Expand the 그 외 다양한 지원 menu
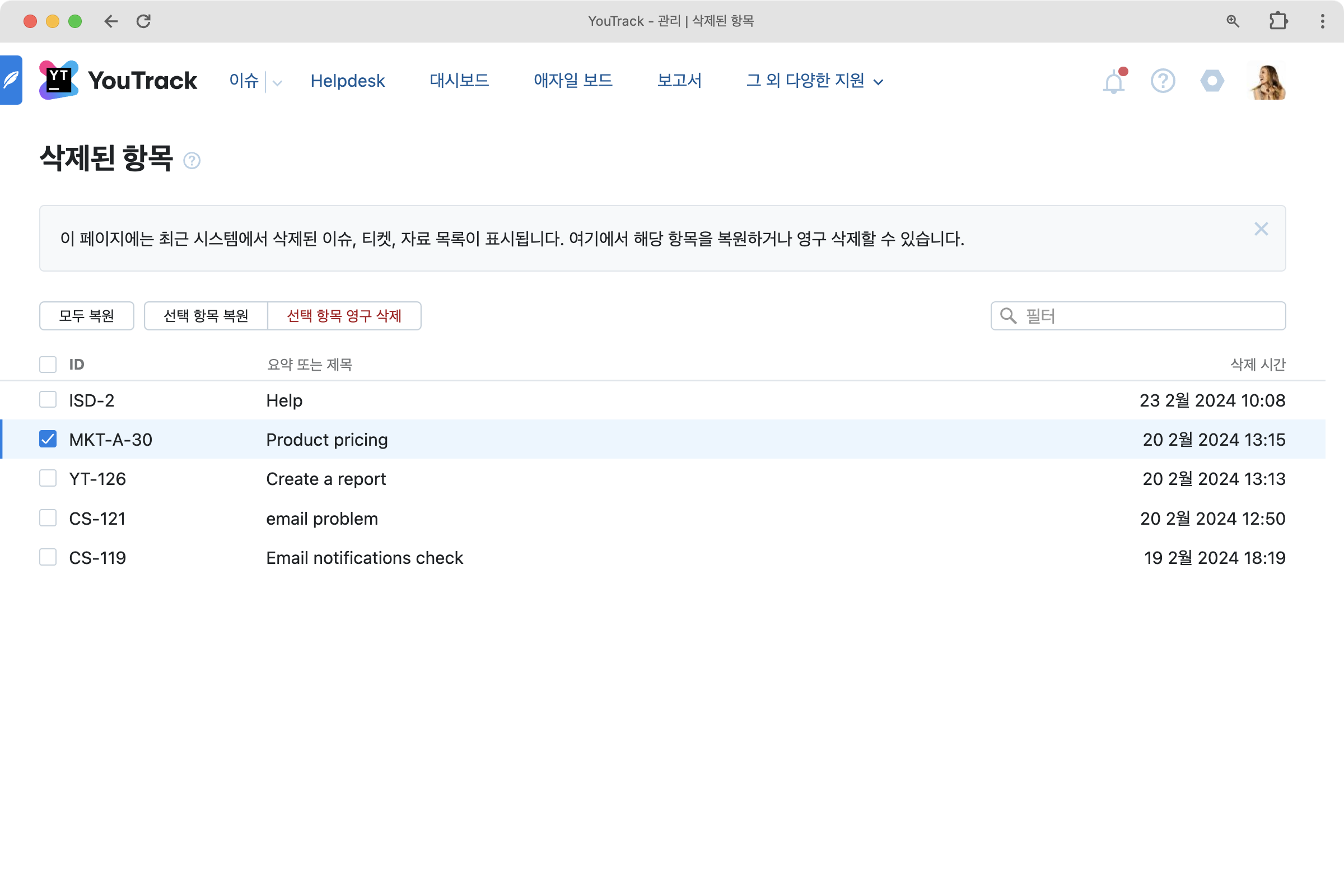 click(x=814, y=81)
